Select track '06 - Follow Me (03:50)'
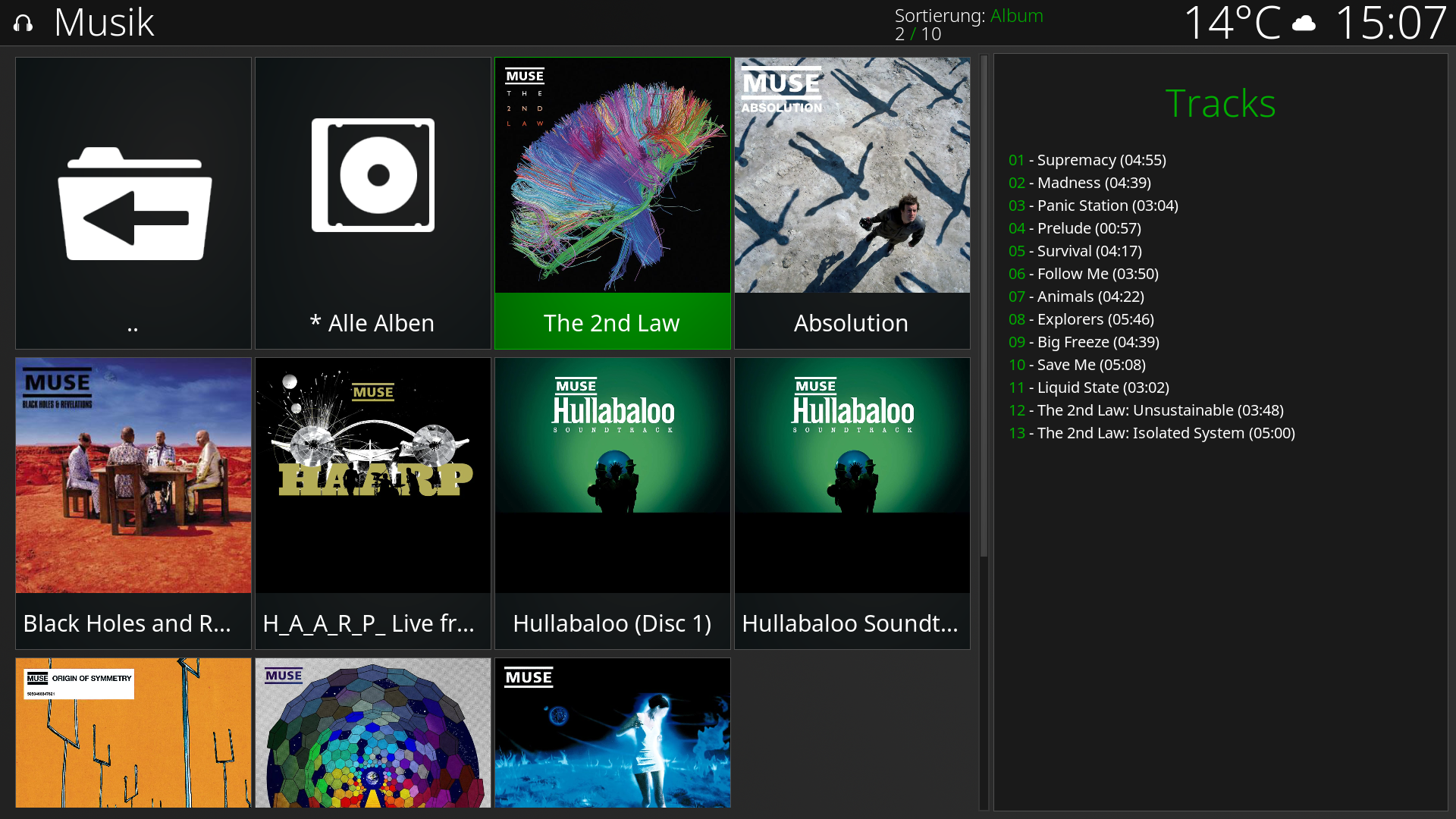The height and width of the screenshot is (819, 1456). (1083, 274)
